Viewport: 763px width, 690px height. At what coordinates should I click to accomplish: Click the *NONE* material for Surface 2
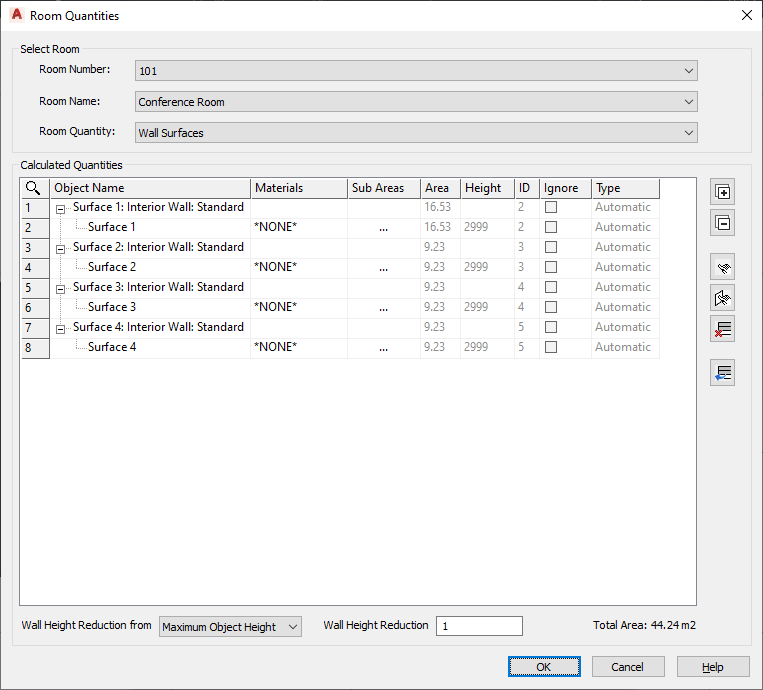(275, 267)
